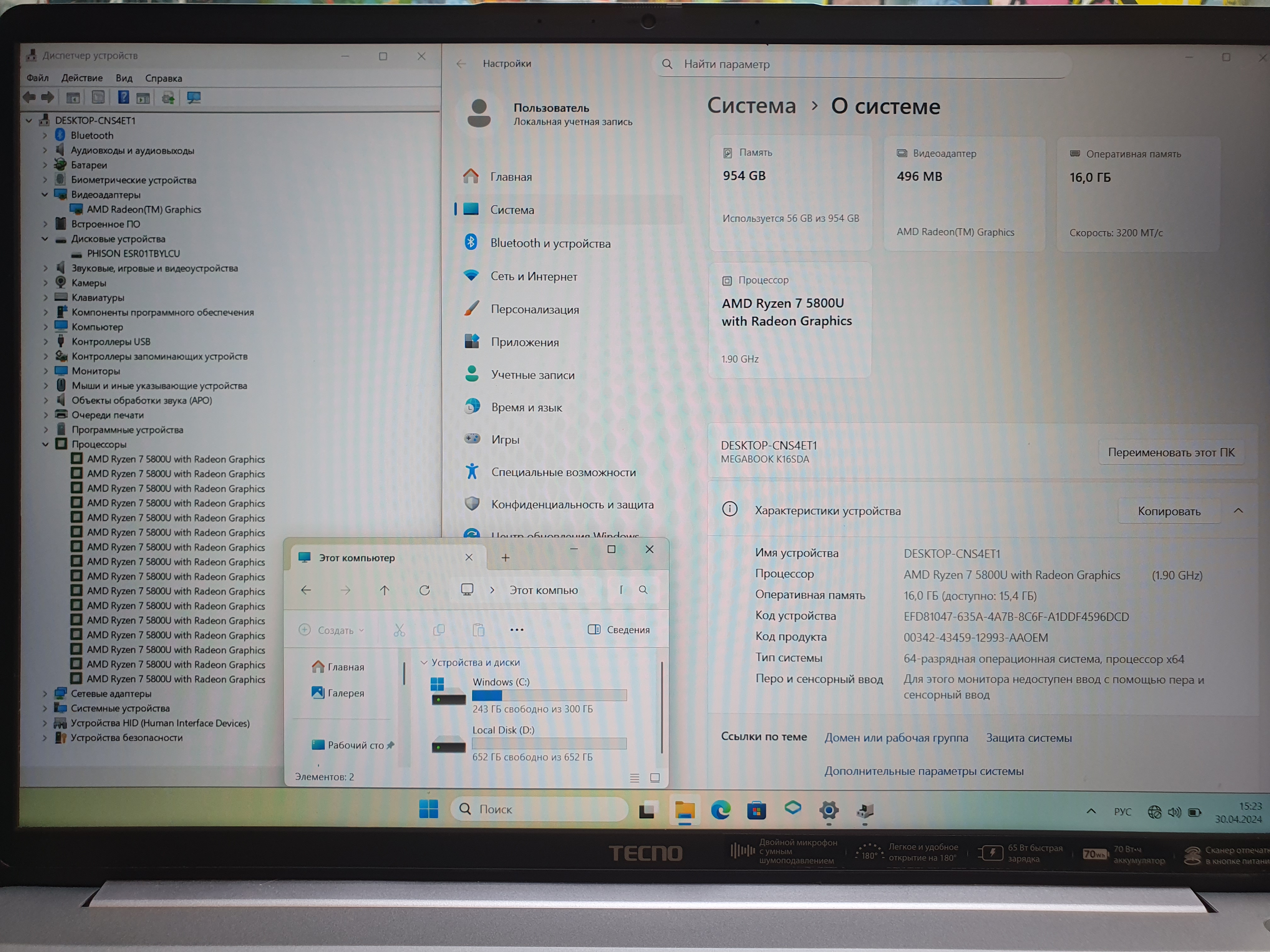The width and height of the screenshot is (1270, 952).
Task: Switch Explorer to details list view
Action: pos(634,778)
